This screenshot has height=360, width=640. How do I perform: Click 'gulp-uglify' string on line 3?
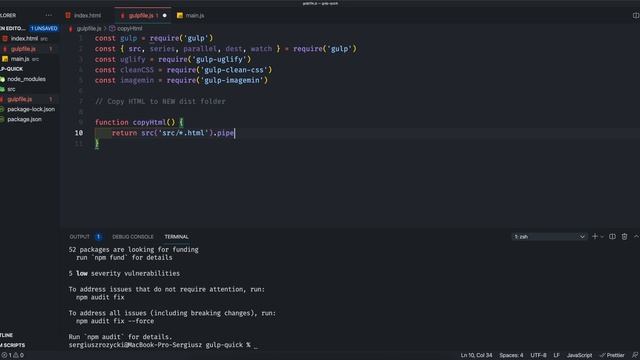coord(221,60)
